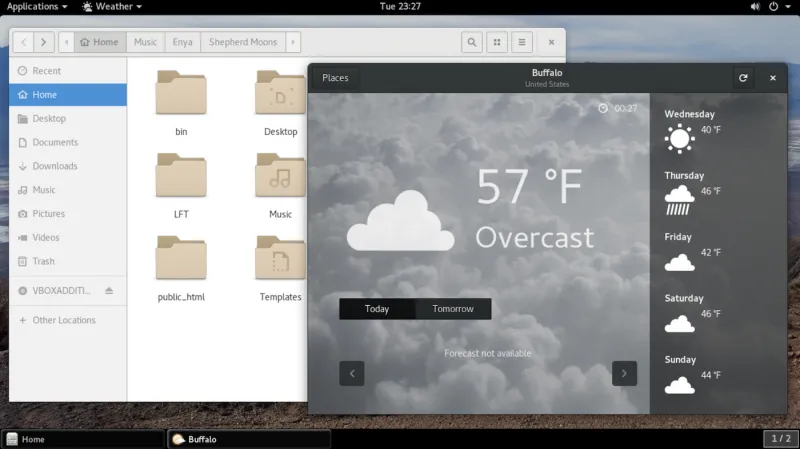Navigate to Shepherd Moons in path bar
Screen dimensions: 800x449
[x=241, y=43]
